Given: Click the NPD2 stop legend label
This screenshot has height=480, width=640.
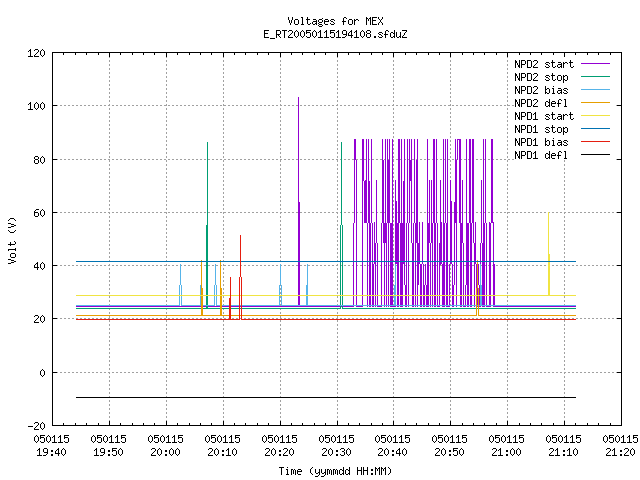Looking at the screenshot, I should [541, 77].
